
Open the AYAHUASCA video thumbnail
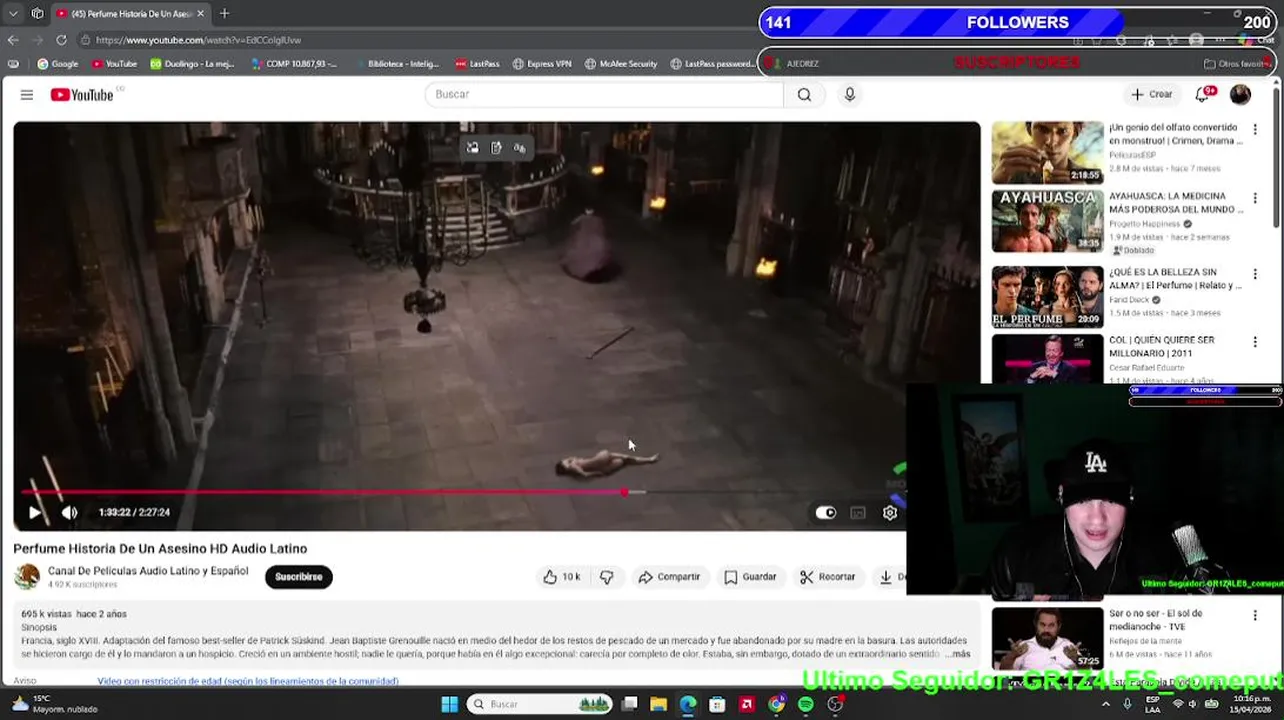click(1047, 221)
